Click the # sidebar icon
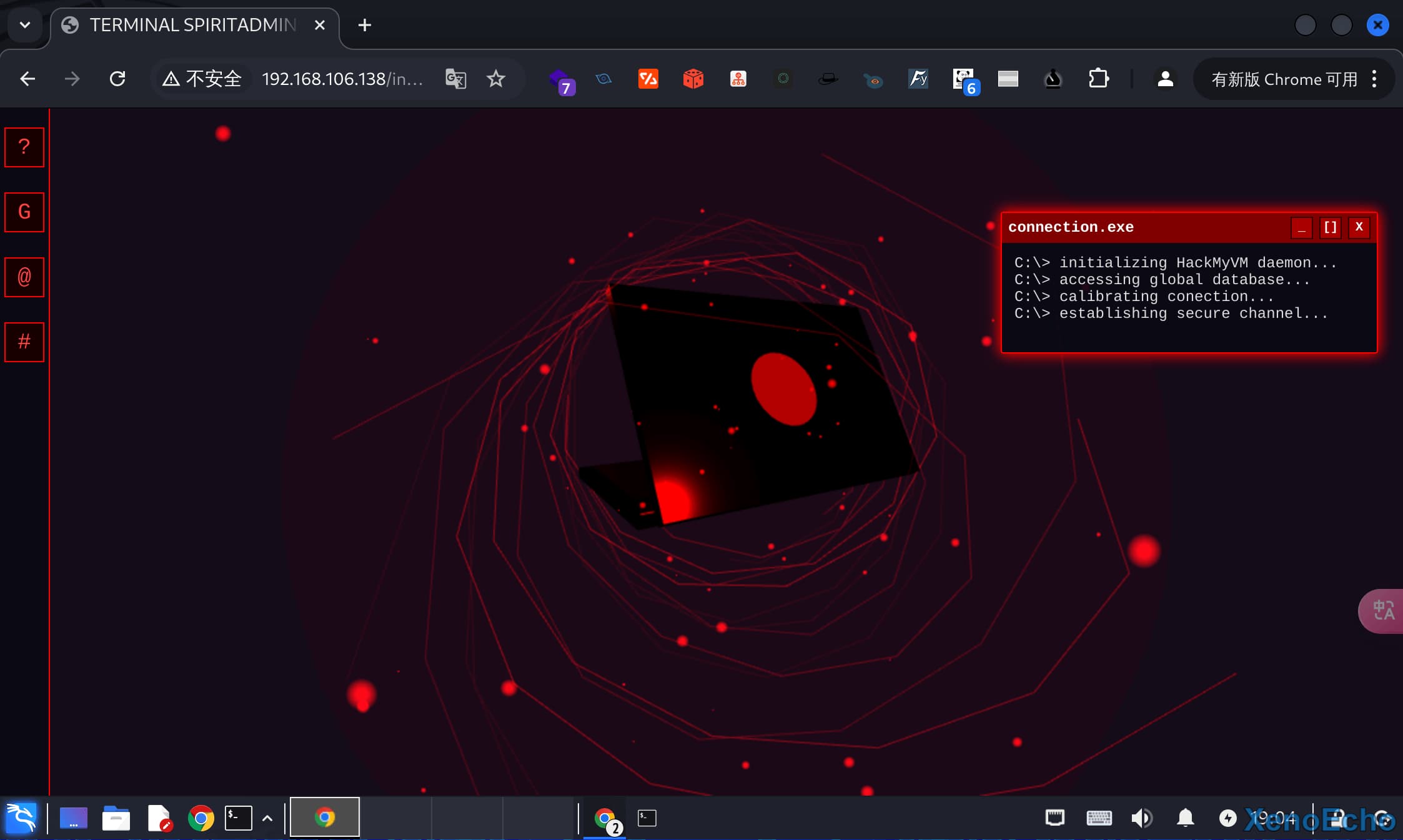Screen dimensions: 1403x840 point(24,342)
